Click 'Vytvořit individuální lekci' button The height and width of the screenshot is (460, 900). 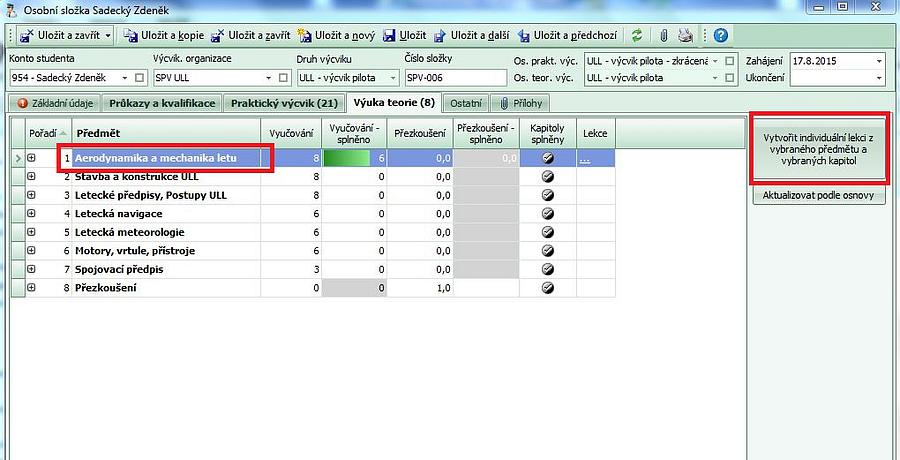tap(818, 149)
